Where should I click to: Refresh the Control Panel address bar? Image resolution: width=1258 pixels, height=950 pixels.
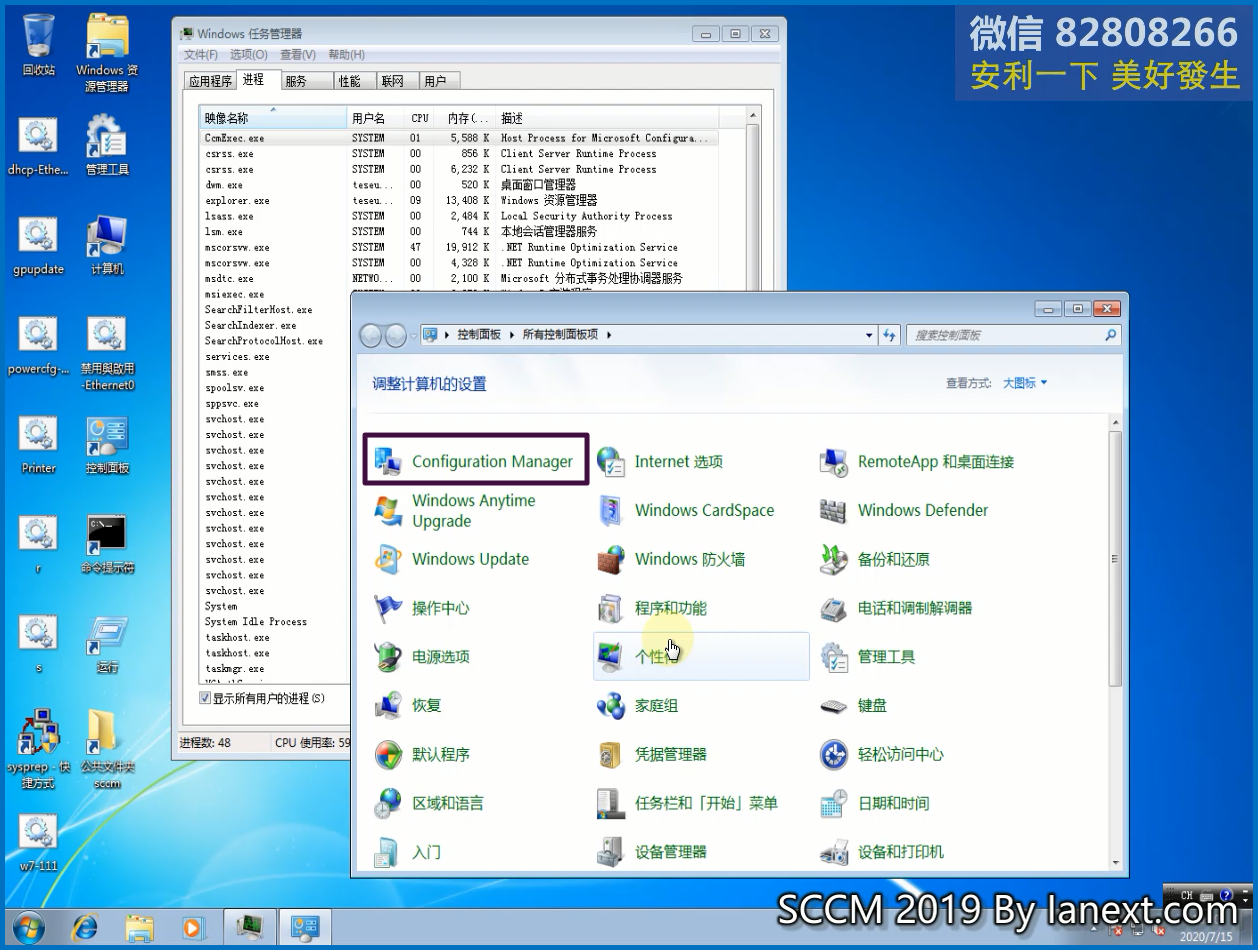tap(890, 336)
